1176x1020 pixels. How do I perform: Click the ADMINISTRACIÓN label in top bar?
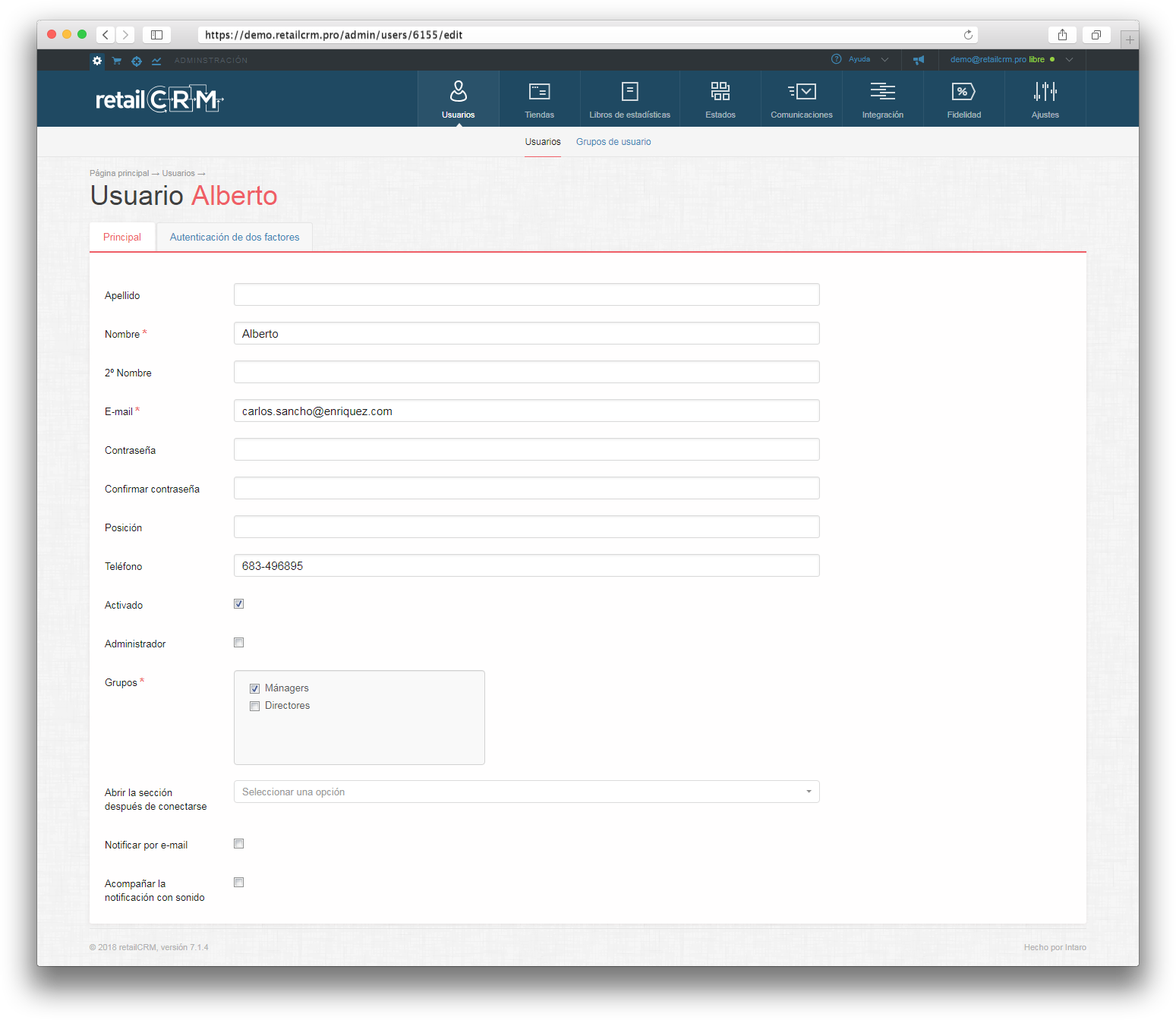pos(211,61)
